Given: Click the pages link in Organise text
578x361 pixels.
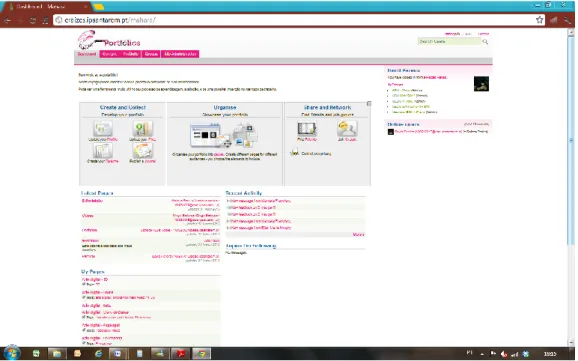Looking at the screenshot, I should (x=219, y=155).
